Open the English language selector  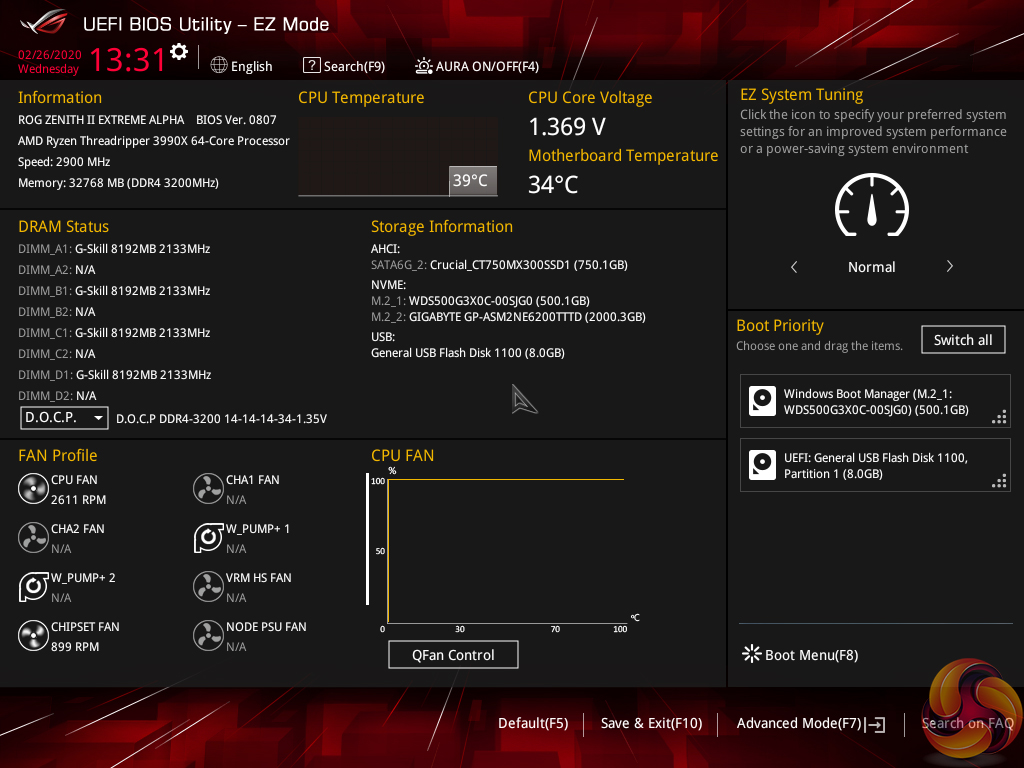[x=242, y=66]
